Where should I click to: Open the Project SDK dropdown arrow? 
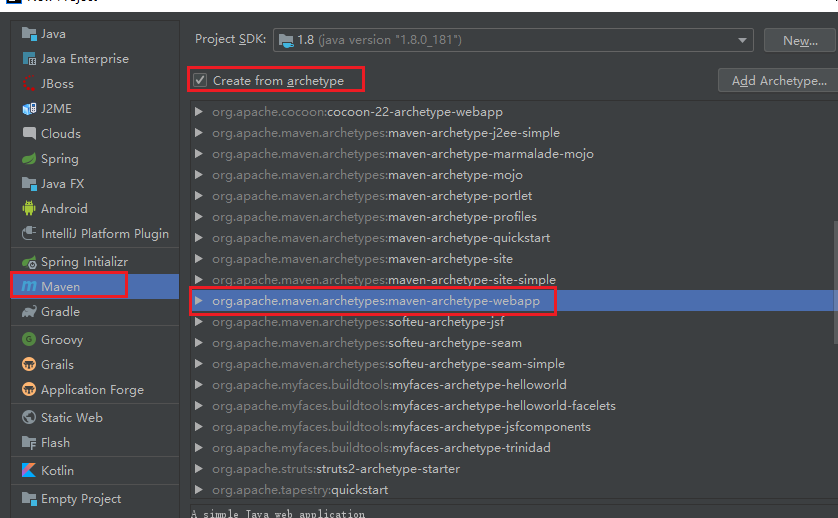[742, 40]
